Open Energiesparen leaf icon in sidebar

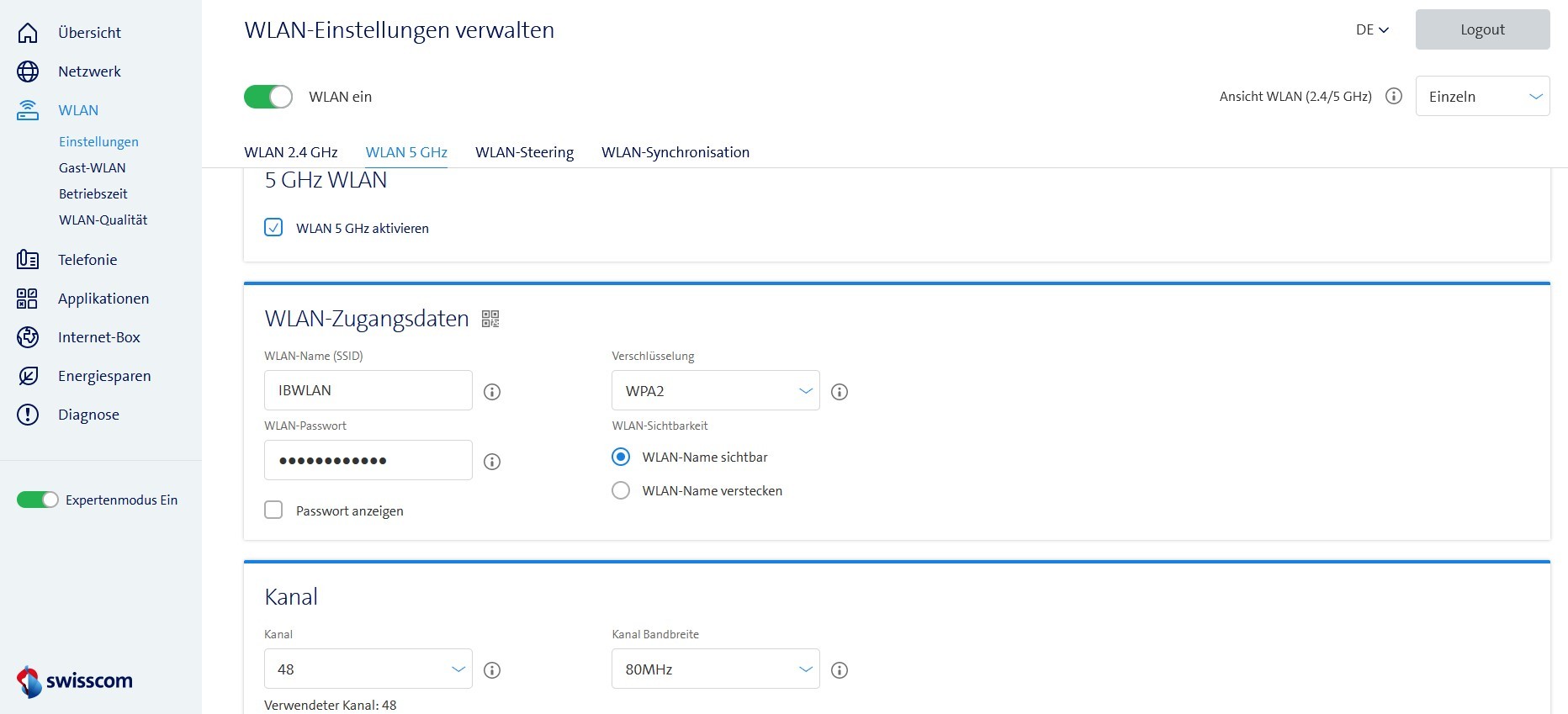click(x=28, y=376)
